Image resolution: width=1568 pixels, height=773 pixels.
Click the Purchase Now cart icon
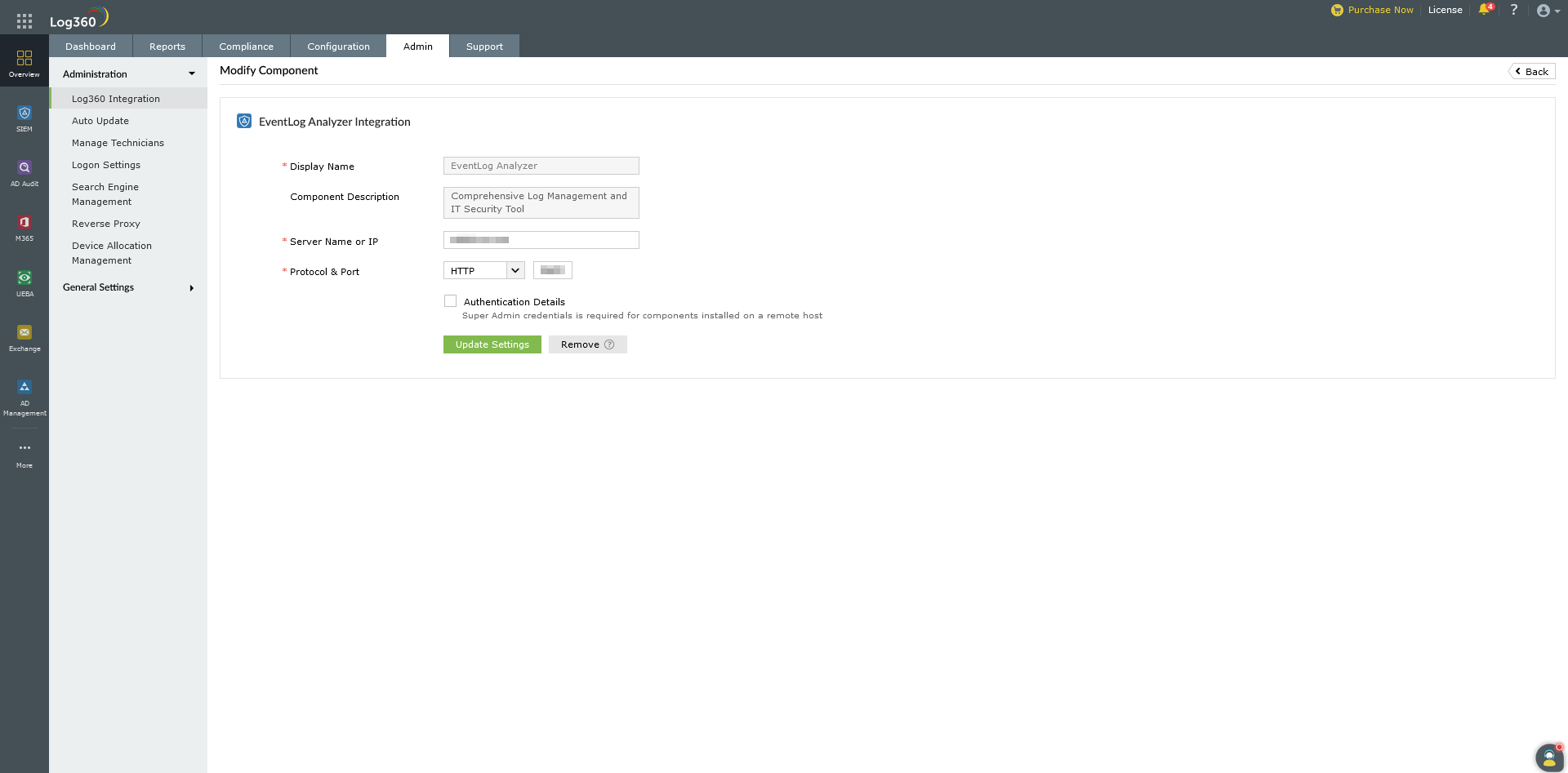pyautogui.click(x=1337, y=11)
